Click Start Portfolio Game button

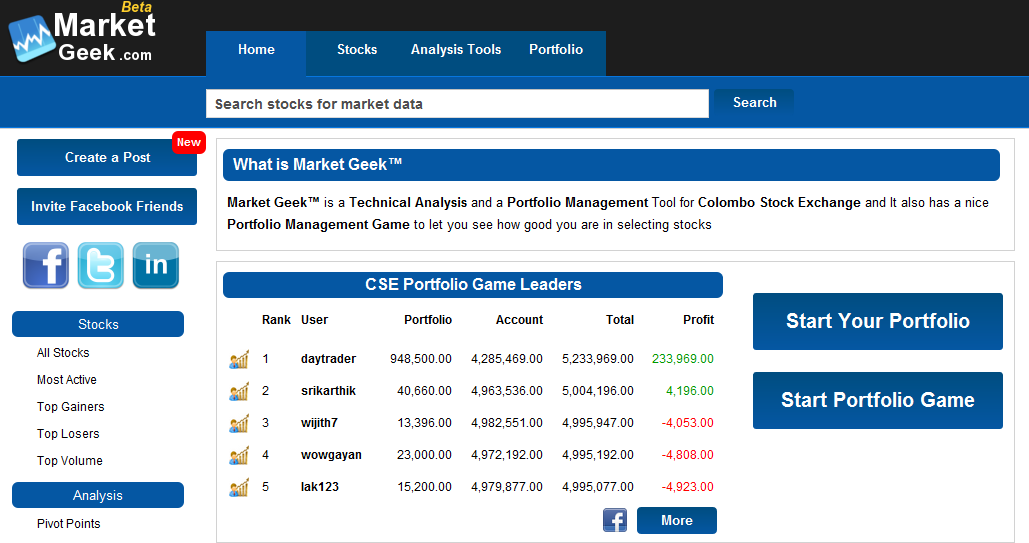coord(877,400)
